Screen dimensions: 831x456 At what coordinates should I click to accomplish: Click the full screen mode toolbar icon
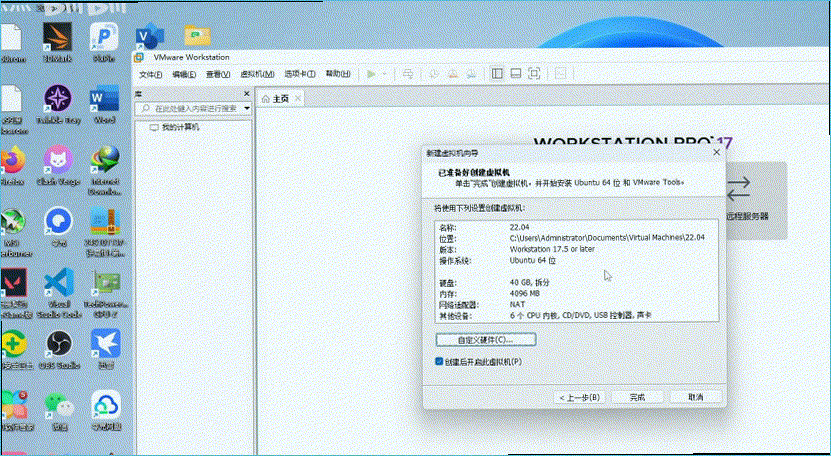(x=534, y=74)
